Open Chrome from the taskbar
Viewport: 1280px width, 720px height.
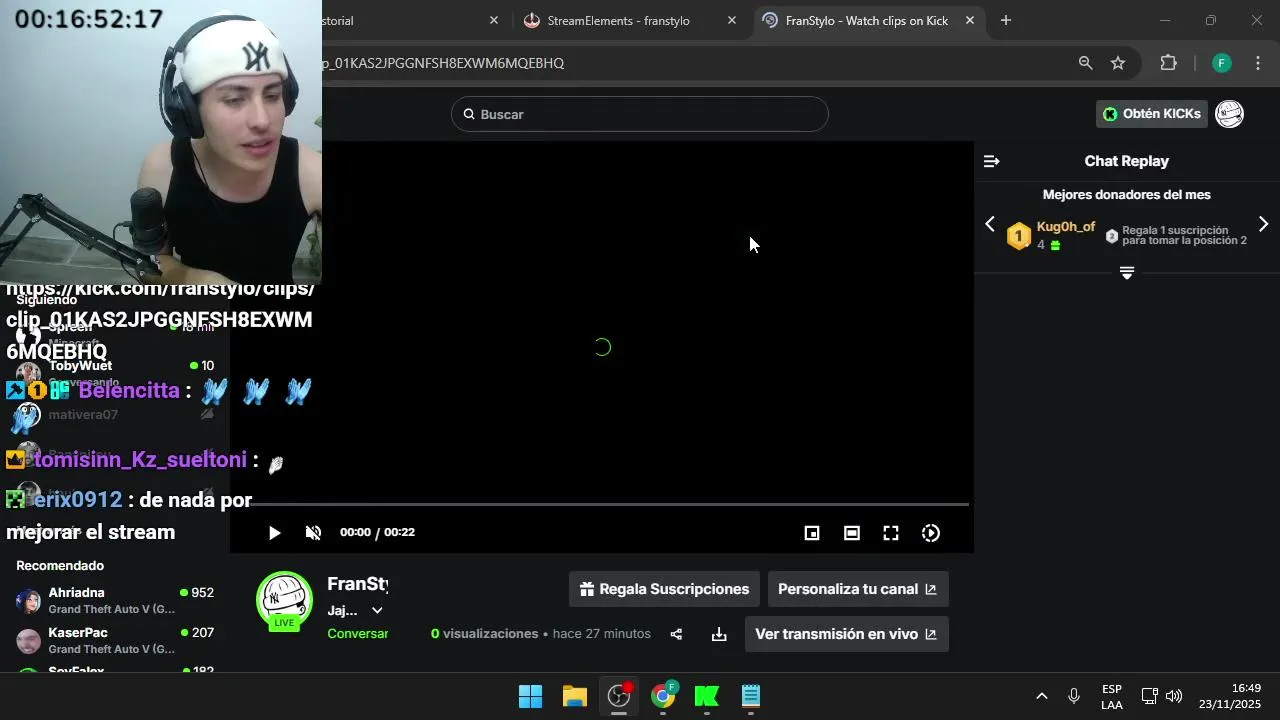coord(663,696)
